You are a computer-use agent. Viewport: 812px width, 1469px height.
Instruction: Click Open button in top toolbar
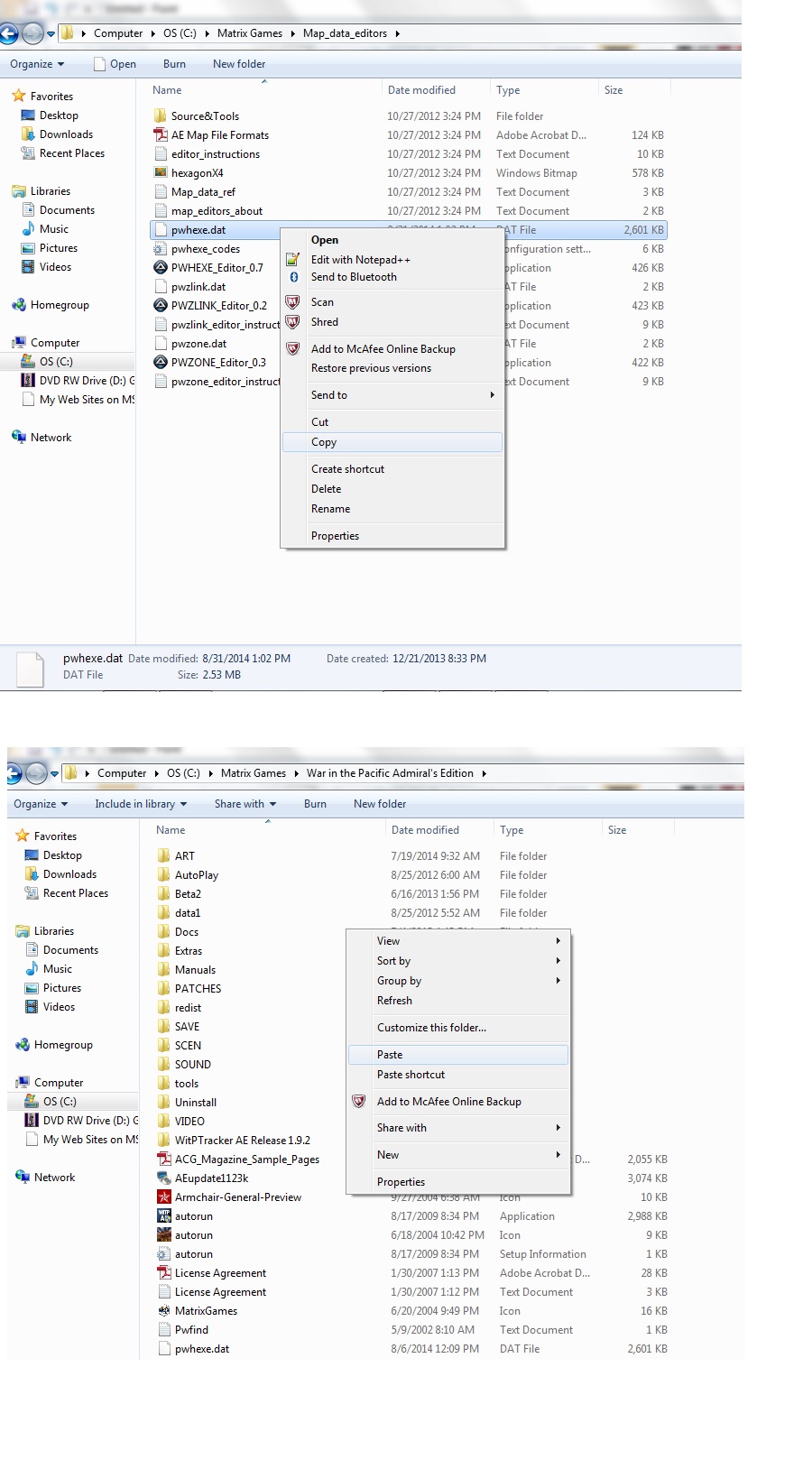[115, 64]
